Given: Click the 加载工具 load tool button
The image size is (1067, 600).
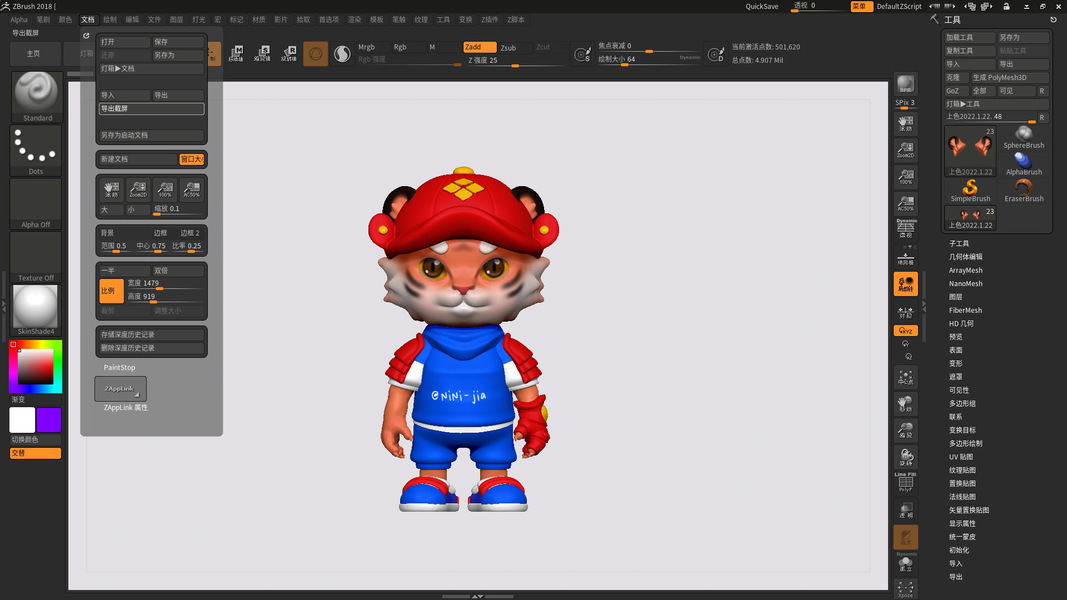Looking at the screenshot, I should point(970,37).
